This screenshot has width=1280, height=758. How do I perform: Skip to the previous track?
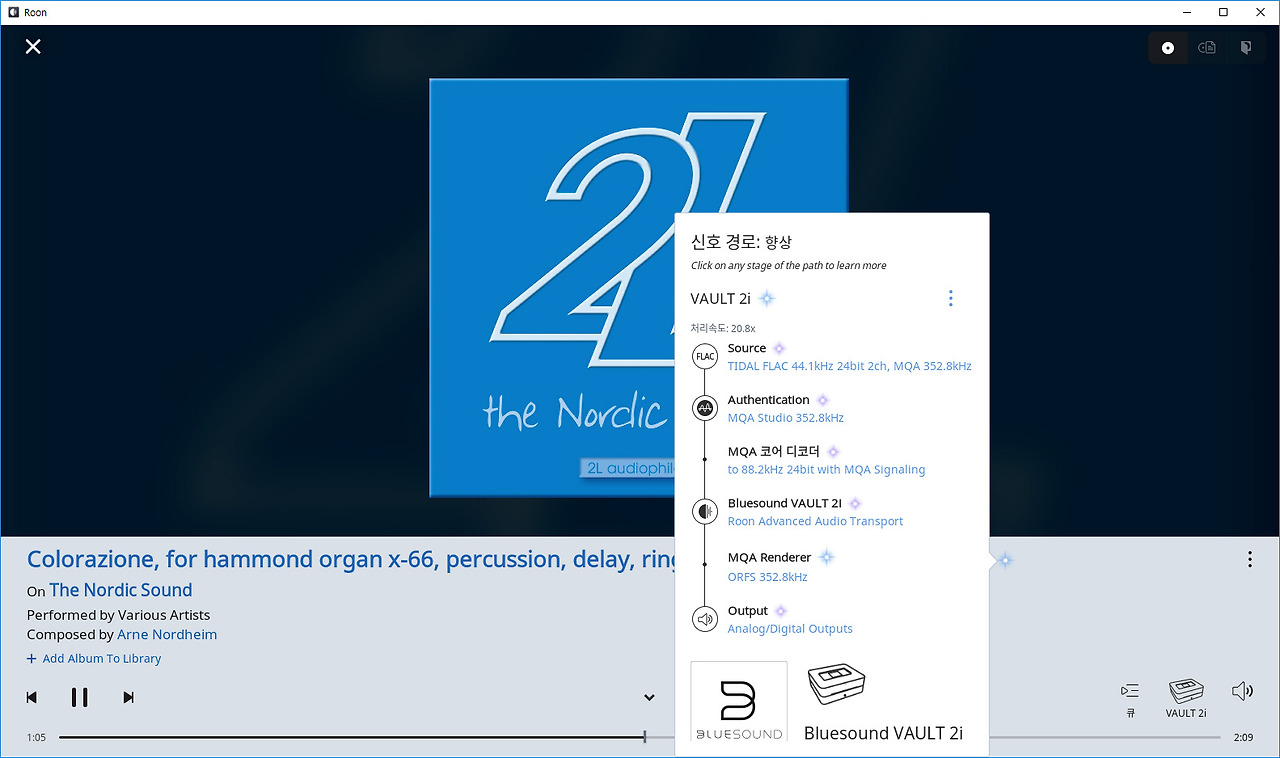pos(32,697)
